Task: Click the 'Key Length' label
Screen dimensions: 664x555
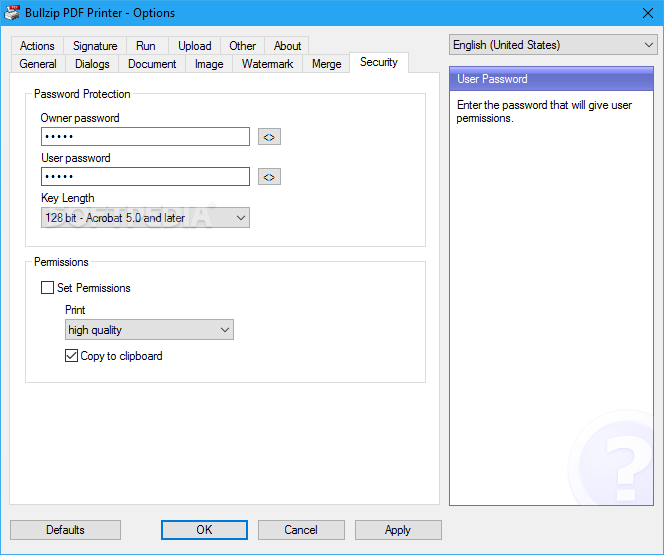Action: (68, 198)
